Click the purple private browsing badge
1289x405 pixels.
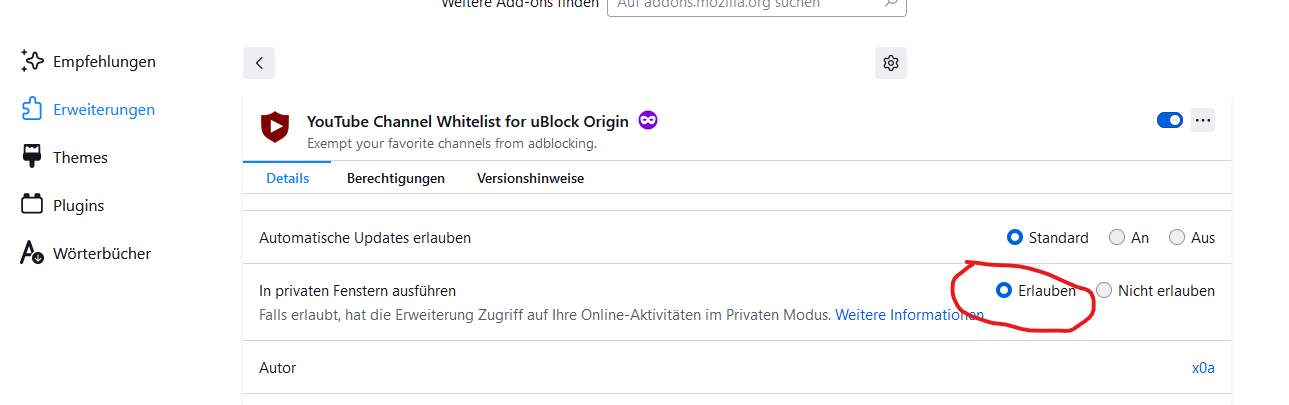648,121
